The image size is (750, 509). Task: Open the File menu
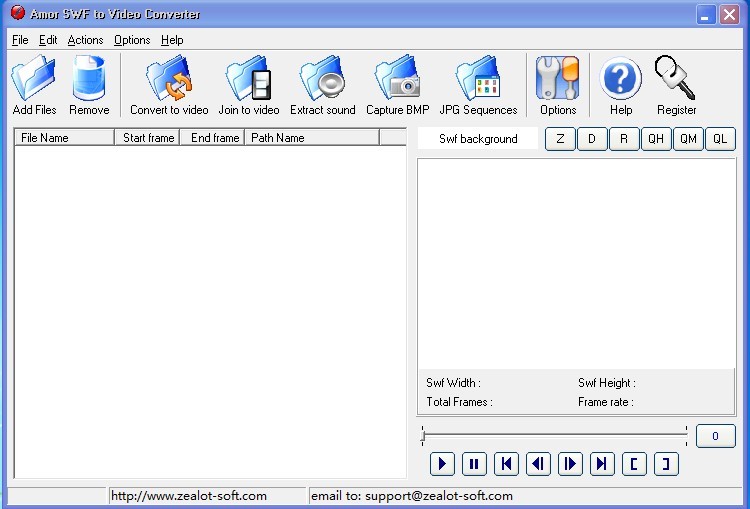(x=20, y=40)
